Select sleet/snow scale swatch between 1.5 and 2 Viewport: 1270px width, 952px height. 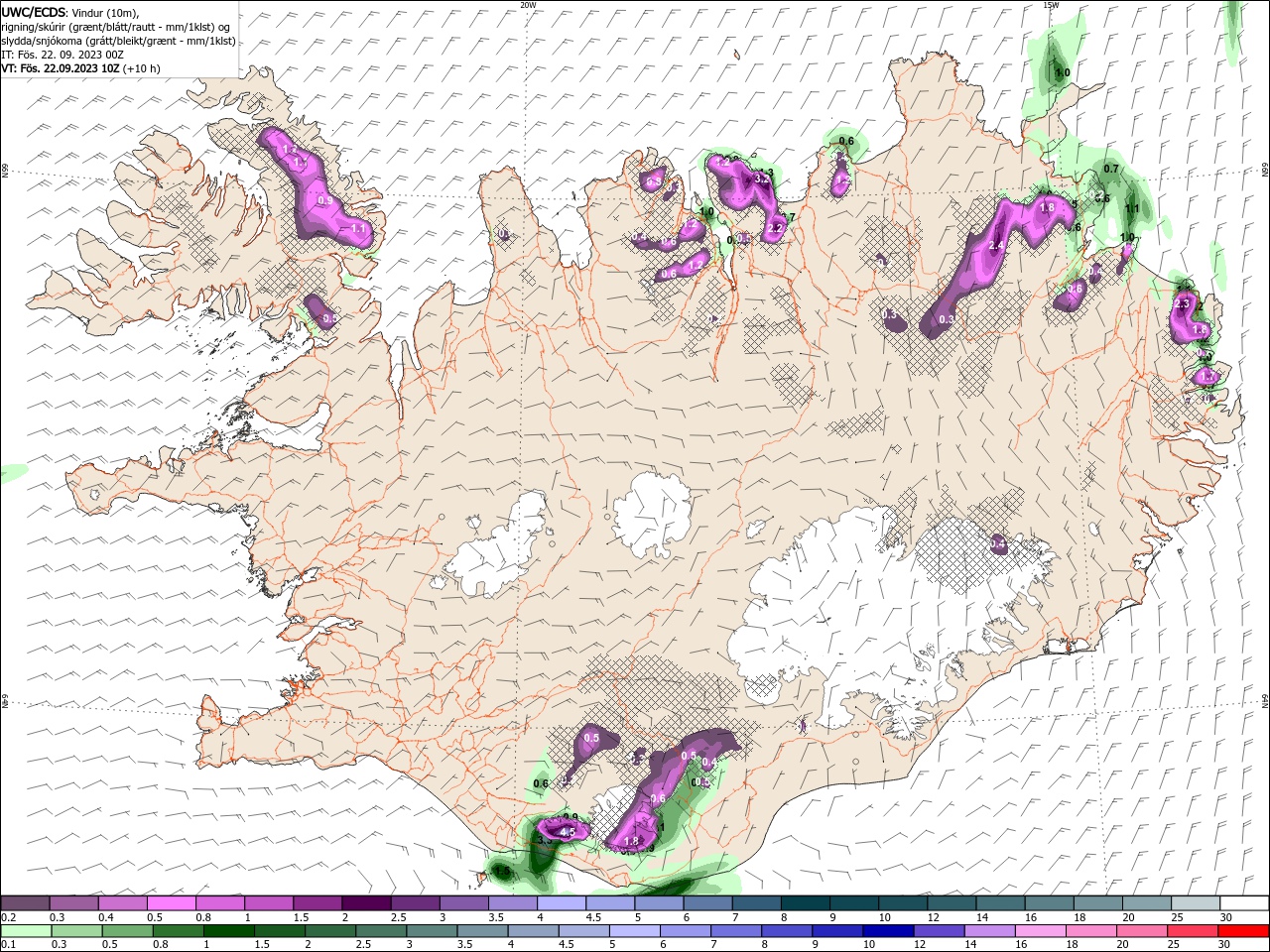pos(317,902)
